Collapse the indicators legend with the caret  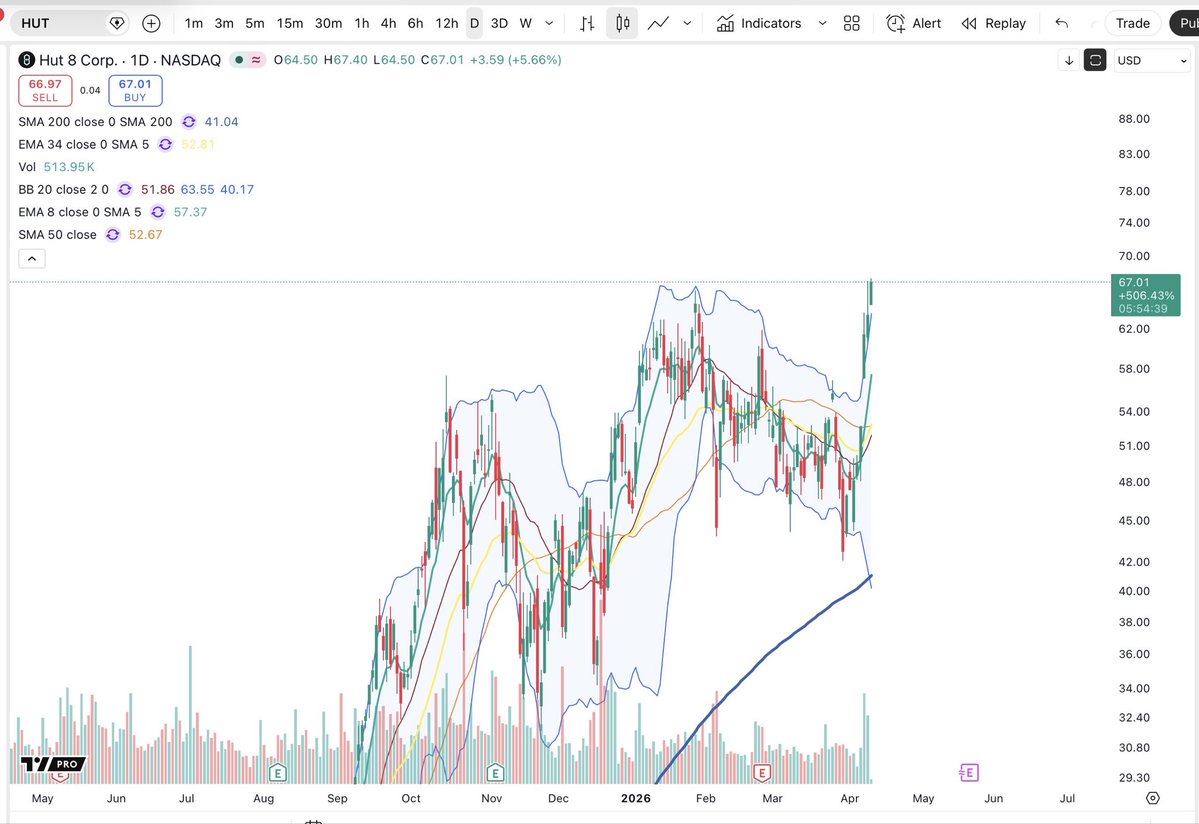click(x=31, y=257)
